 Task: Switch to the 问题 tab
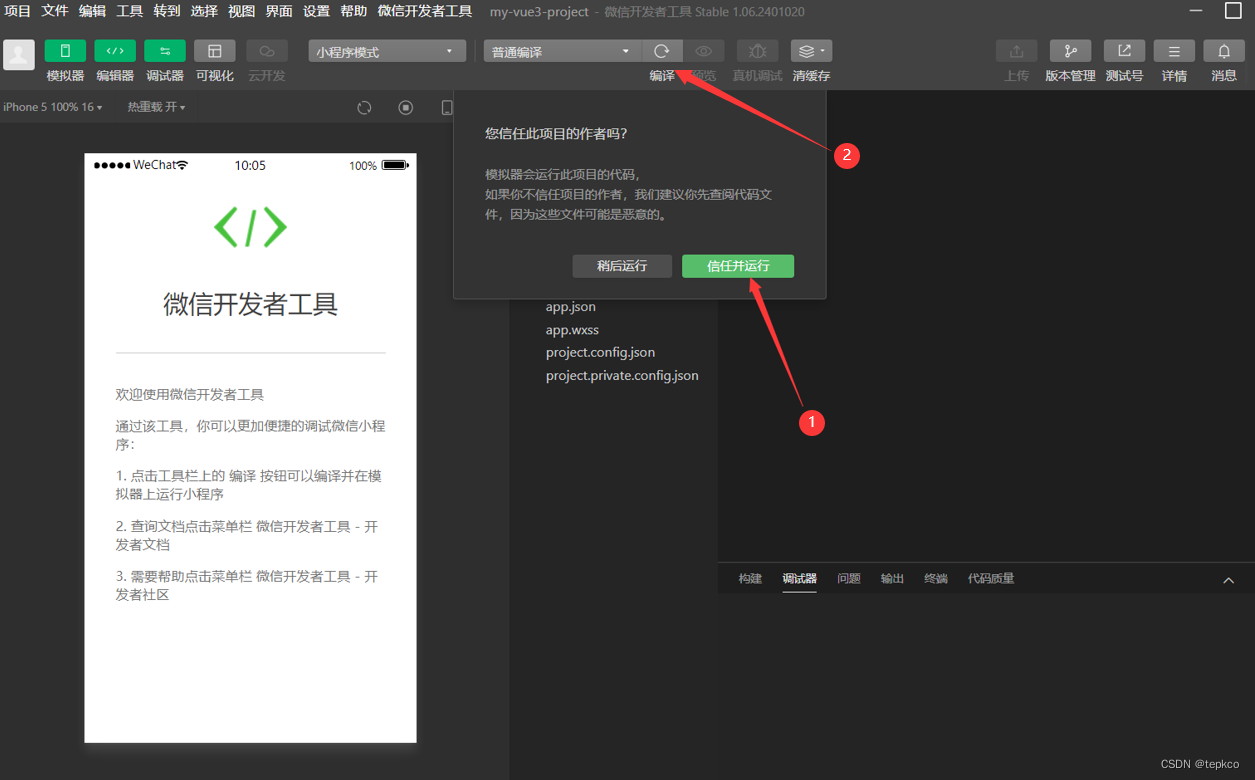[x=849, y=578]
